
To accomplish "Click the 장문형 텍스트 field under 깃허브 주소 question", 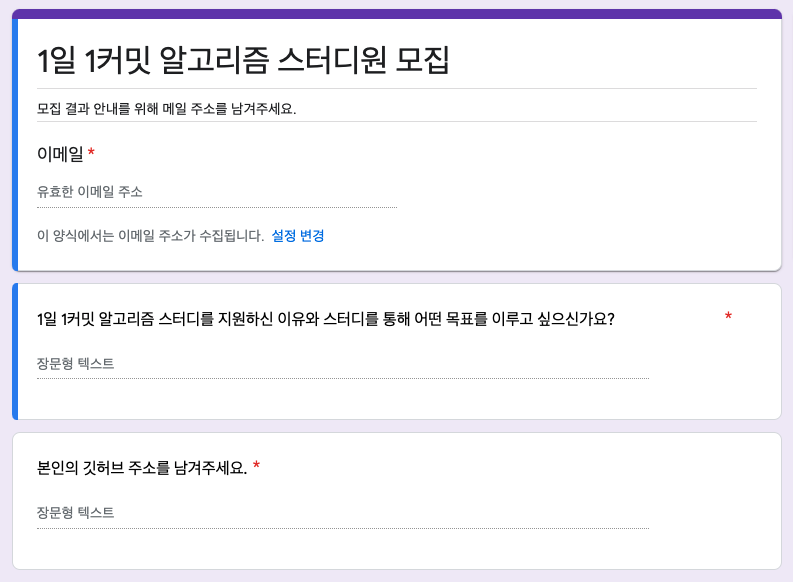I will point(343,514).
